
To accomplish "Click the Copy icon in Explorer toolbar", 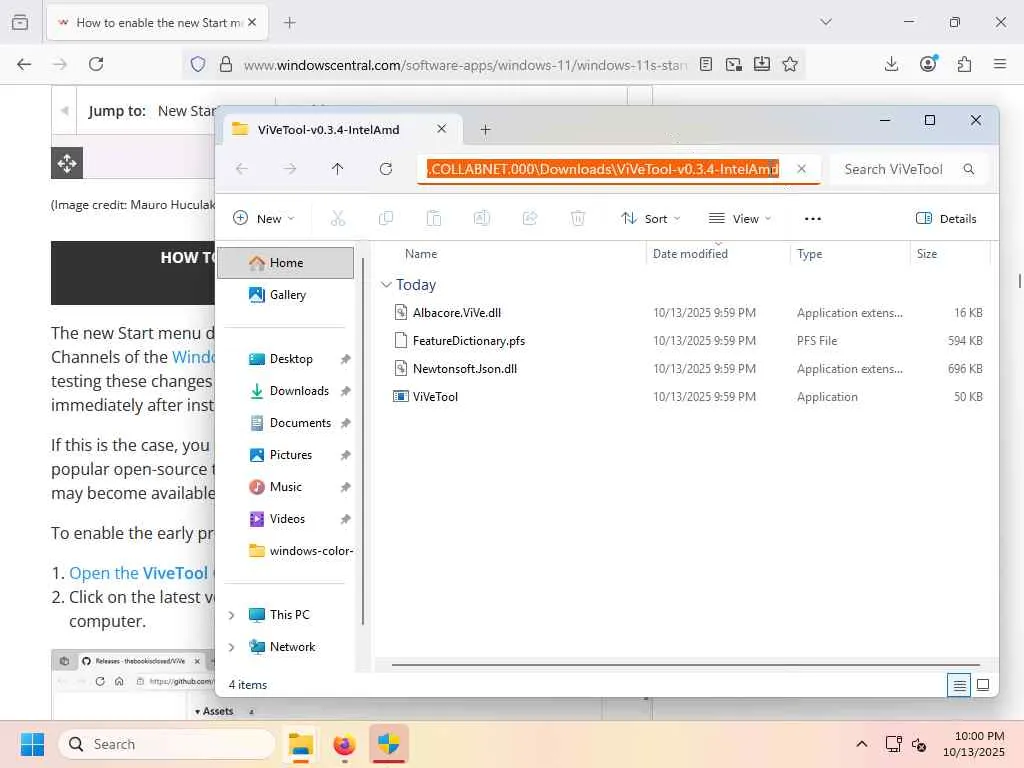I will point(386,218).
